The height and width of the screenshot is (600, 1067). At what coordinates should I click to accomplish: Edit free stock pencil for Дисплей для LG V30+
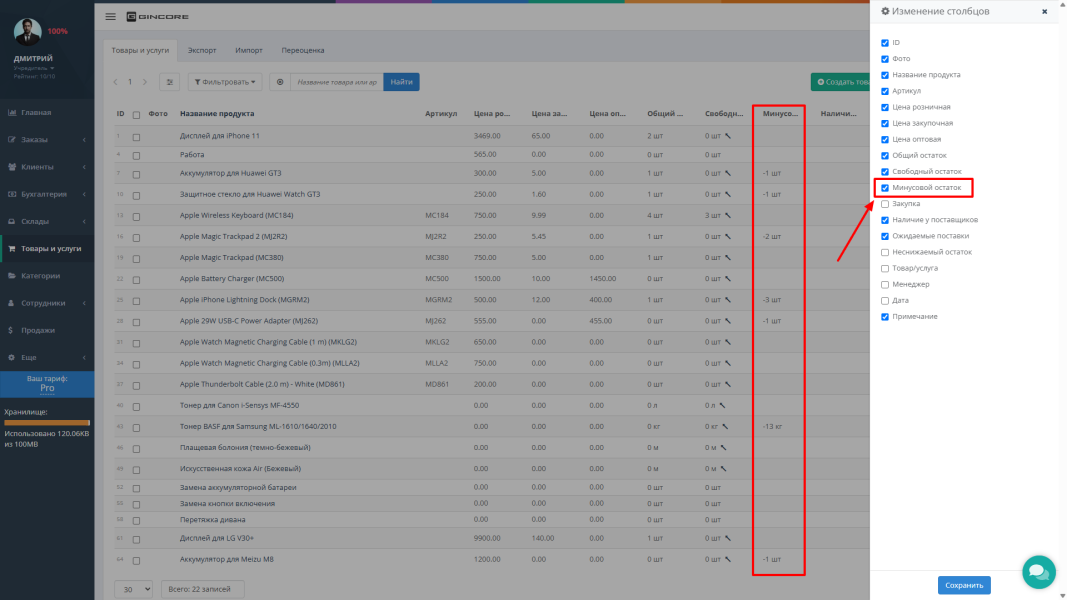[727, 538]
